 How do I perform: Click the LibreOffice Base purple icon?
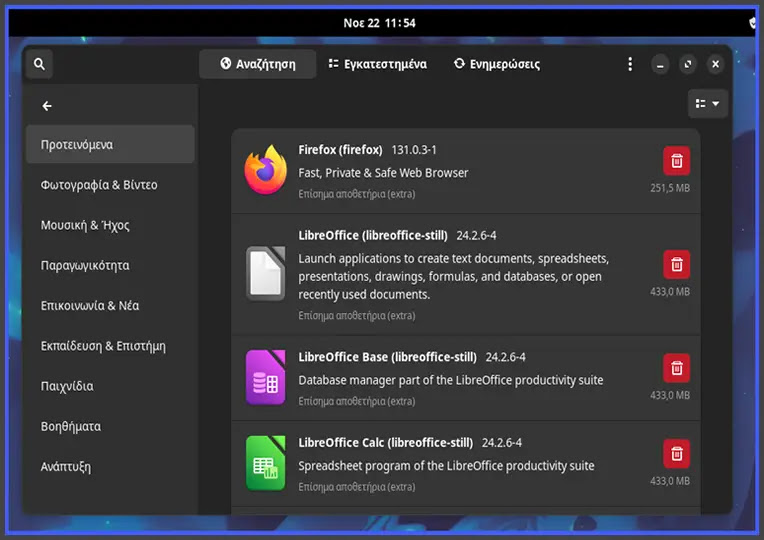tap(266, 378)
